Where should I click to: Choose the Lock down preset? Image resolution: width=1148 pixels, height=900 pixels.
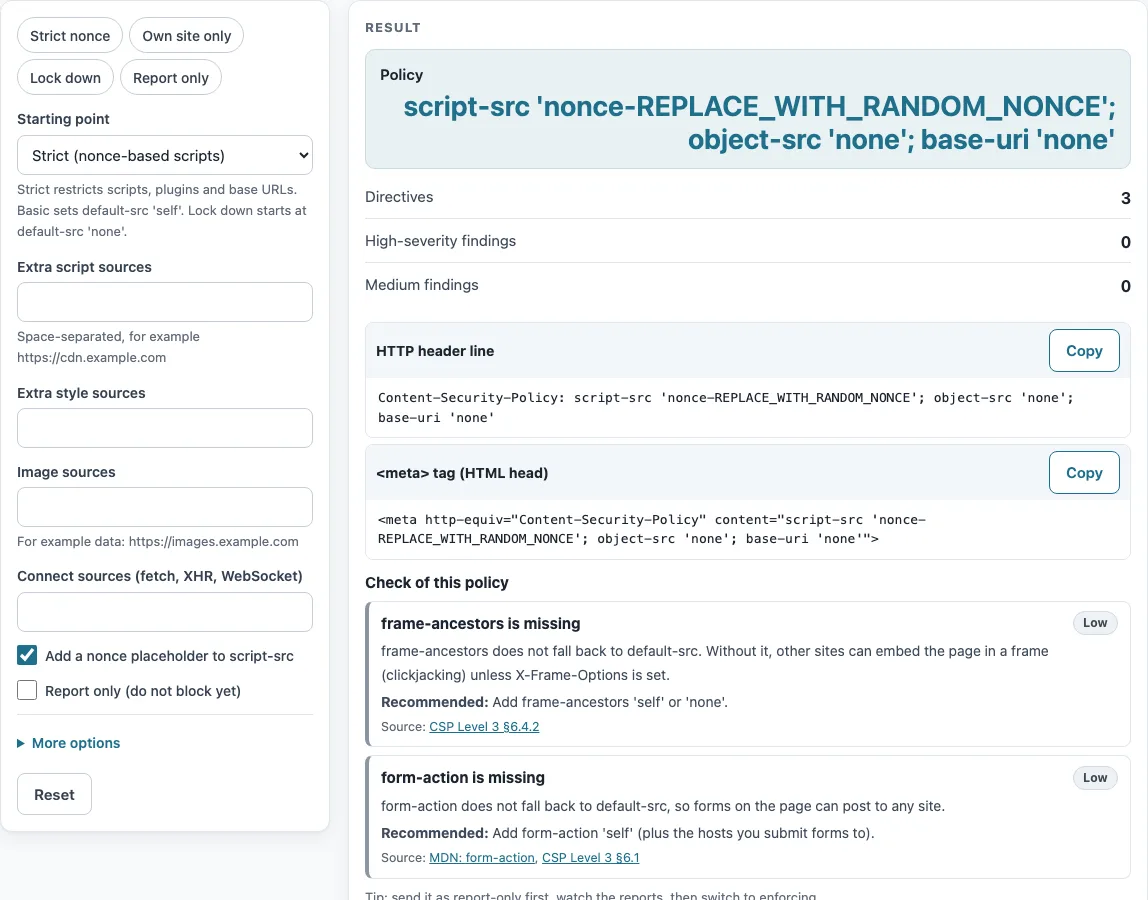tap(65, 78)
